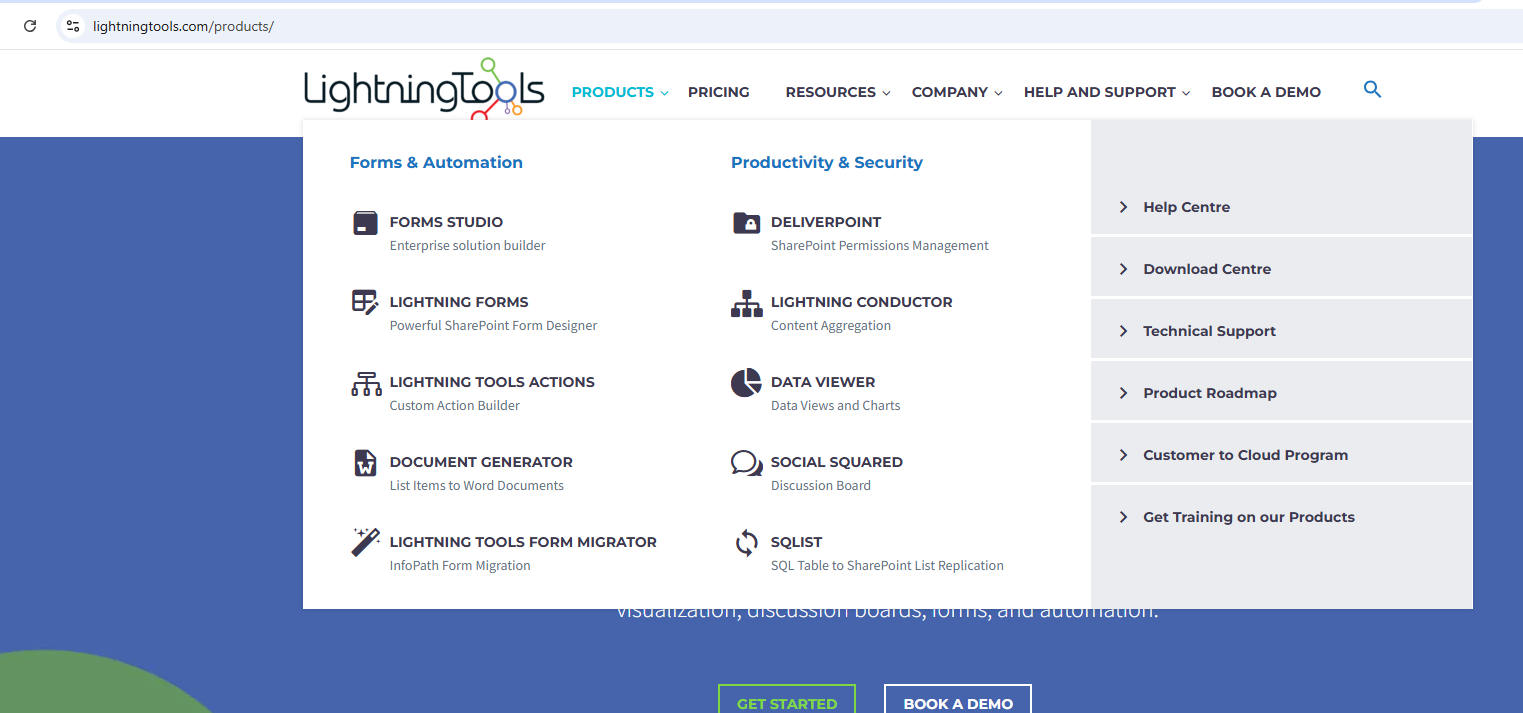Click the Document Generator Word file icon
The width and height of the screenshot is (1523, 713).
[366, 463]
